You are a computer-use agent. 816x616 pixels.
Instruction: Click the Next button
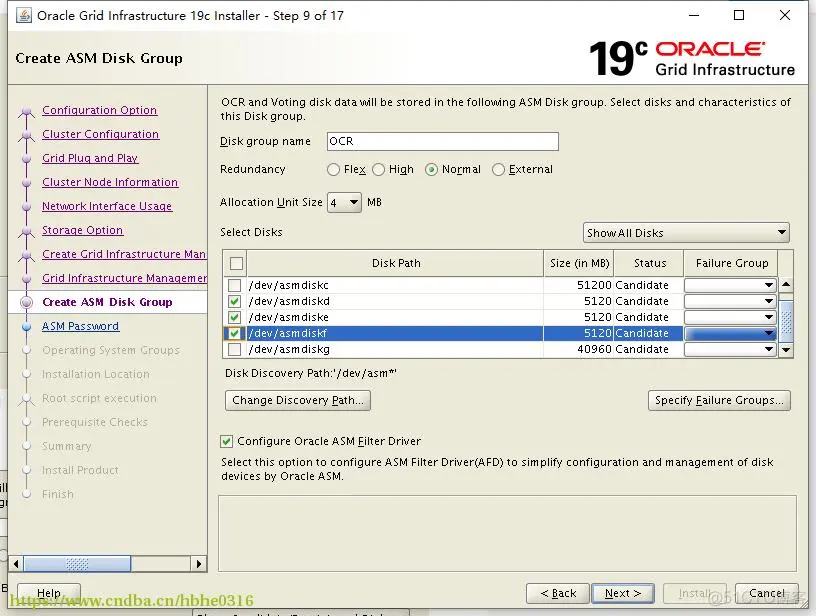[x=623, y=593]
